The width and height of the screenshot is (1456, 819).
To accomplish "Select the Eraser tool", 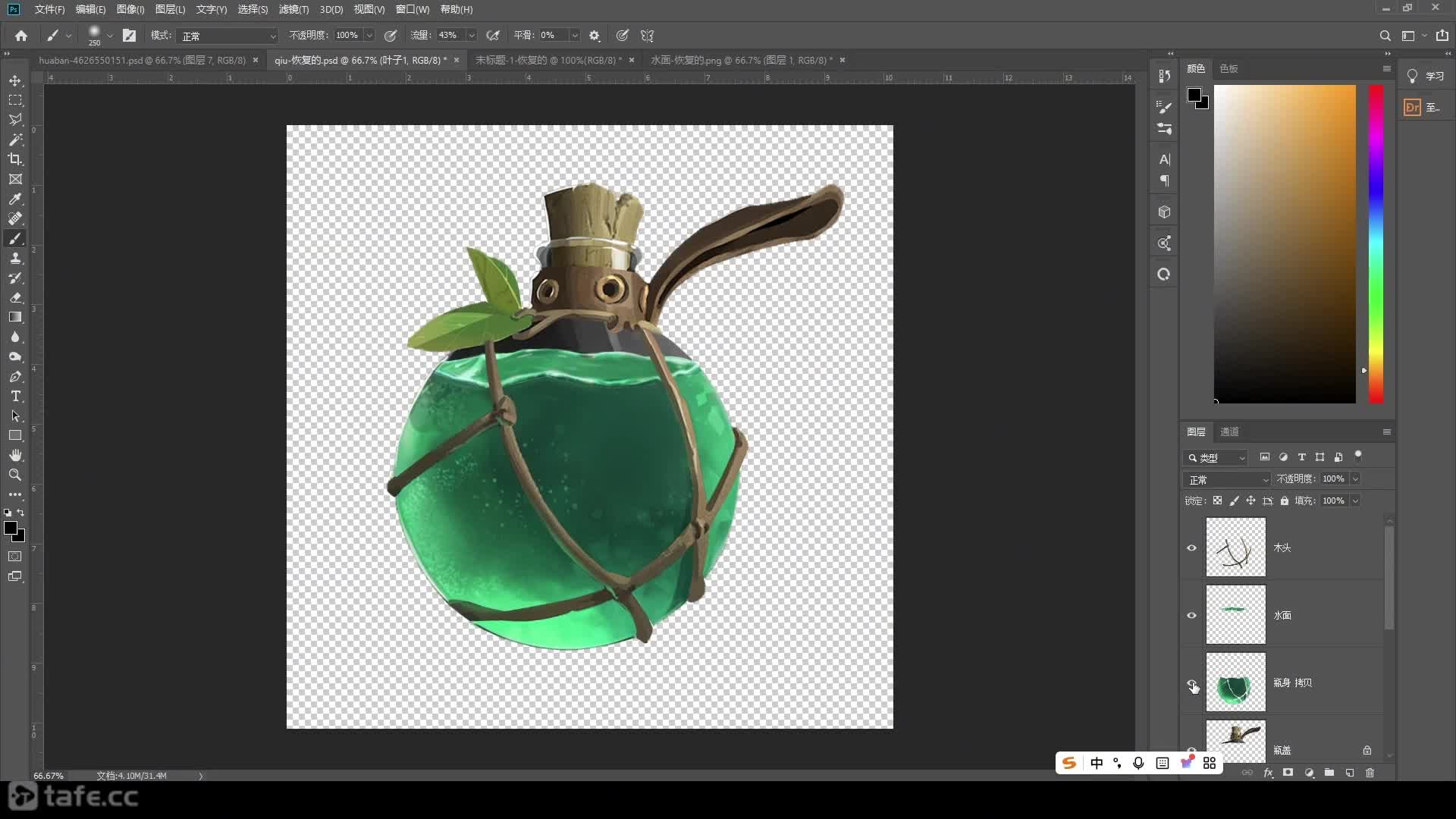I will (15, 297).
